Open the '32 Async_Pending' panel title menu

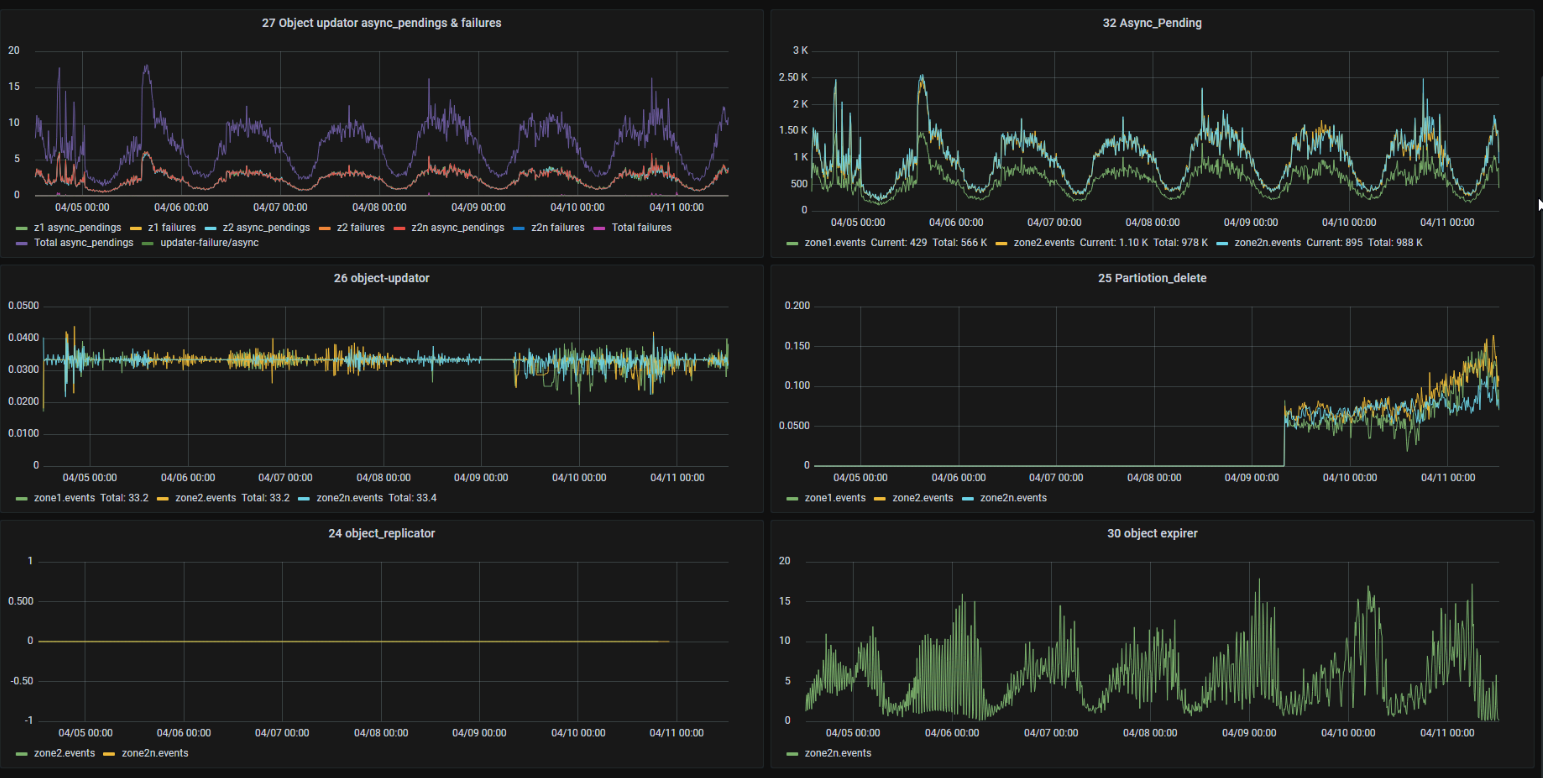pyautogui.click(x=1151, y=23)
